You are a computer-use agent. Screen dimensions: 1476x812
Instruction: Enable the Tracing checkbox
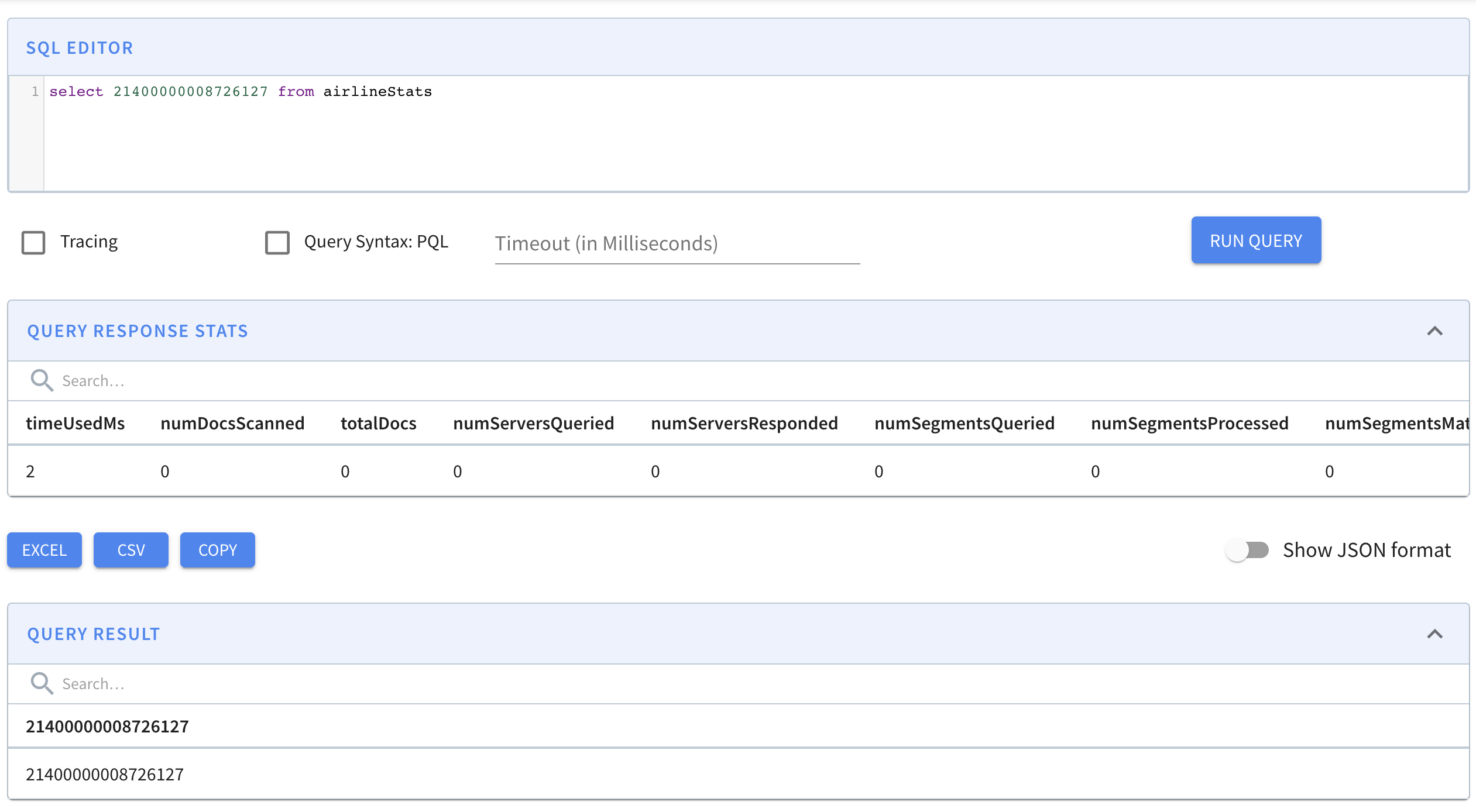coord(33,242)
